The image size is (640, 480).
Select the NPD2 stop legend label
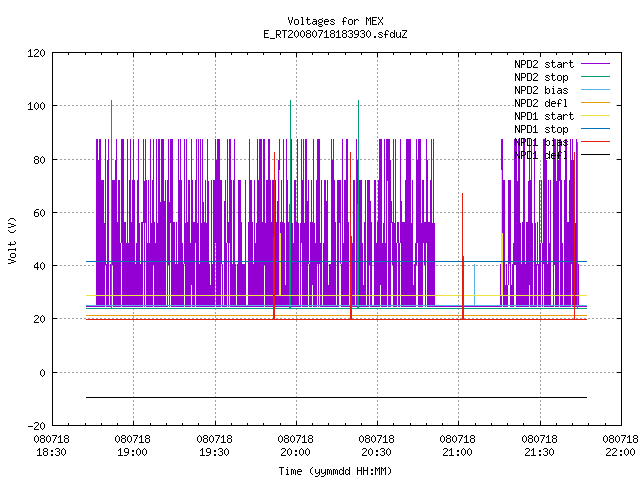(541, 77)
